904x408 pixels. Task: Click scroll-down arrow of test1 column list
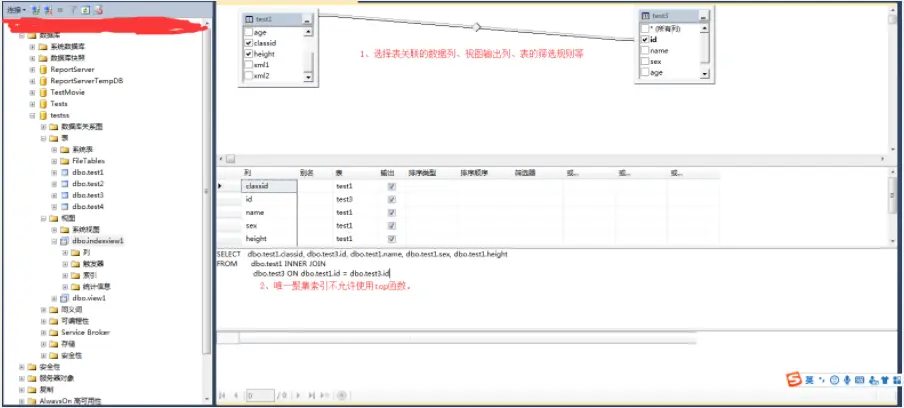[x=308, y=77]
